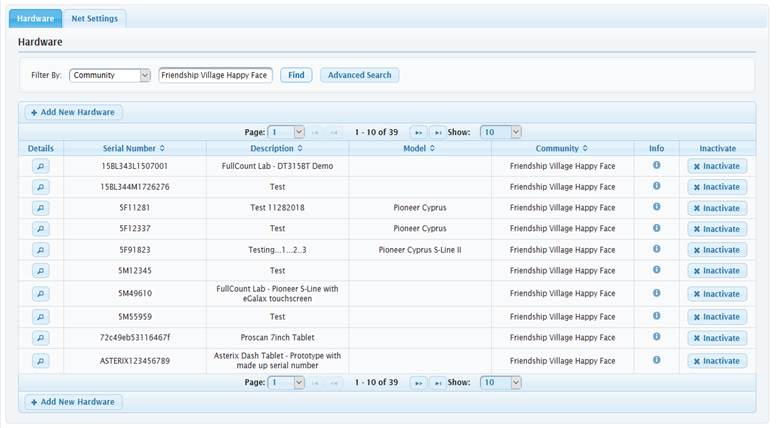780x428 pixels.
Task: View info icon for serial 5M55959
Action: [x=657, y=316]
